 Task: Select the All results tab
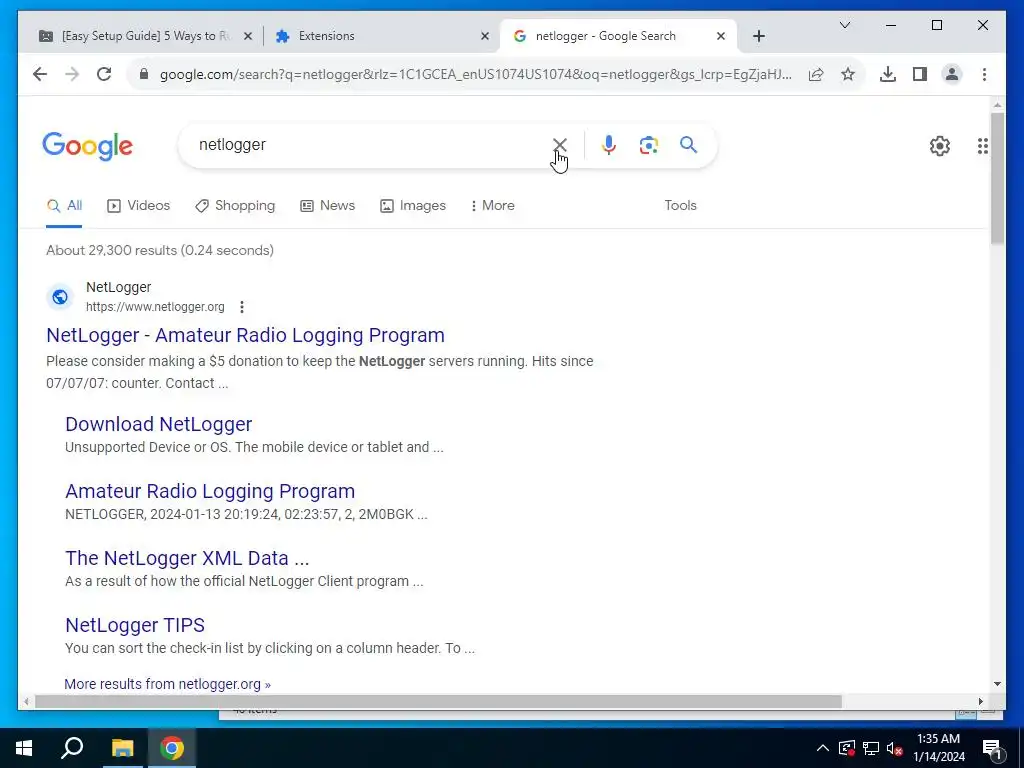click(x=64, y=206)
